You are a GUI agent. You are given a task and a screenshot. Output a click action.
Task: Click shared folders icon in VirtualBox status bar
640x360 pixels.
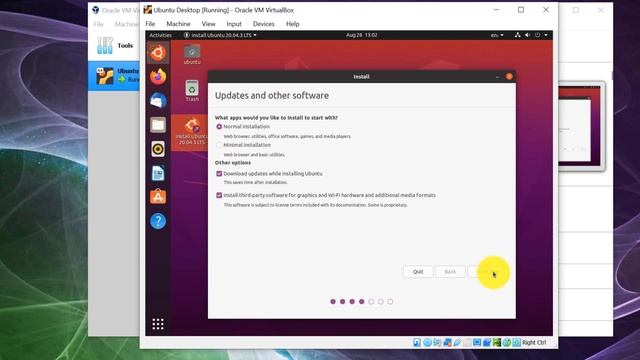tap(467, 342)
